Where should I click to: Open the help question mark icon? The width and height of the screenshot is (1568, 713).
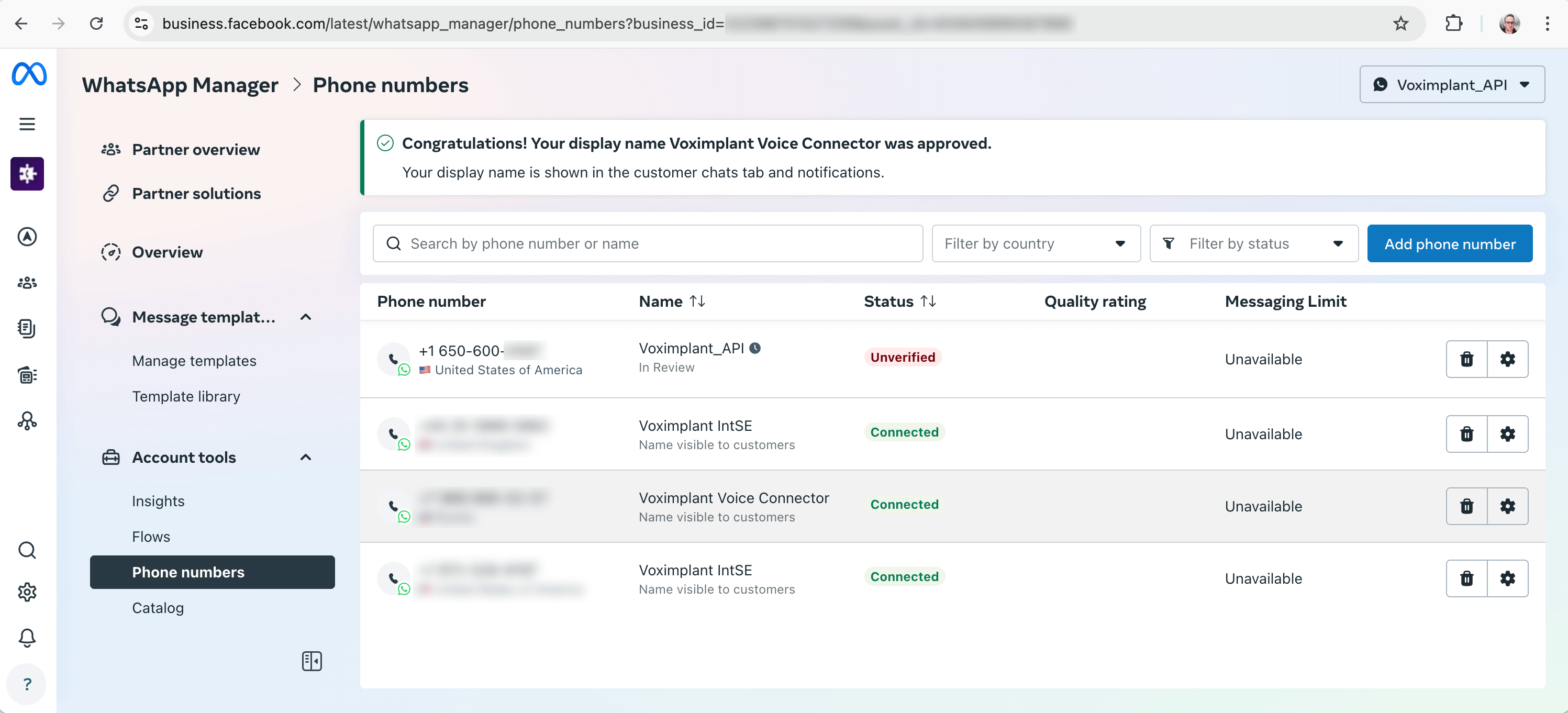tap(27, 684)
